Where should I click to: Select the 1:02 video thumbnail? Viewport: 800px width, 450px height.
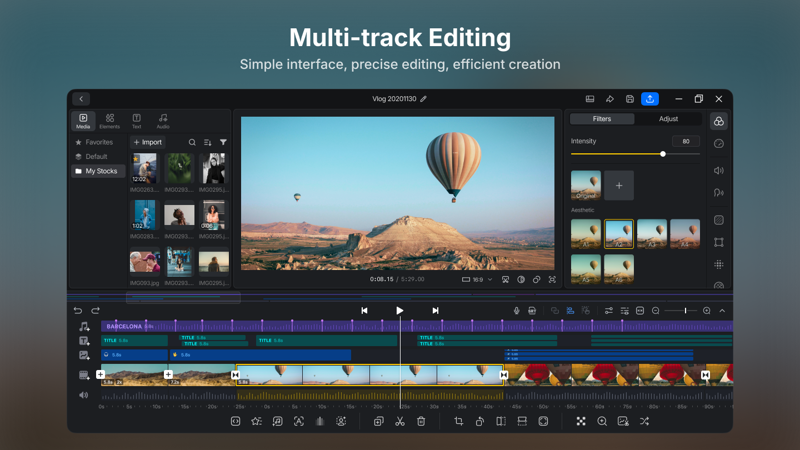pos(144,215)
